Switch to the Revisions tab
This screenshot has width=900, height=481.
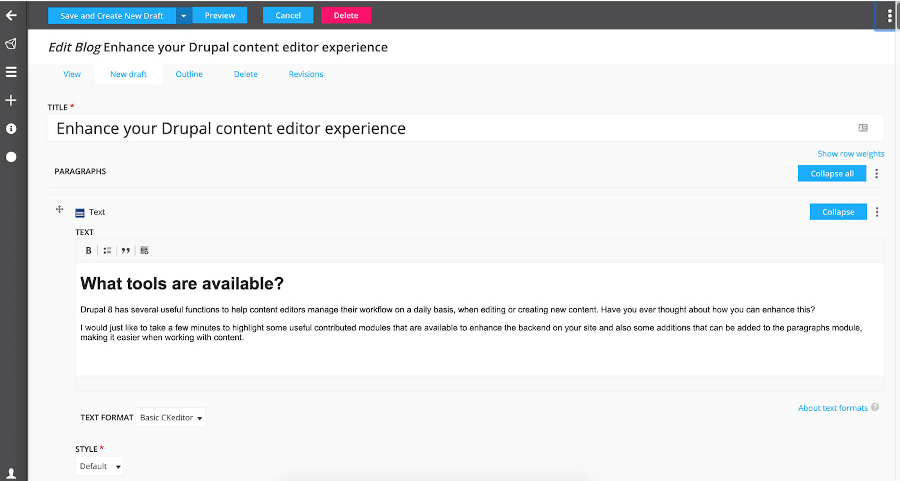pyautogui.click(x=306, y=74)
